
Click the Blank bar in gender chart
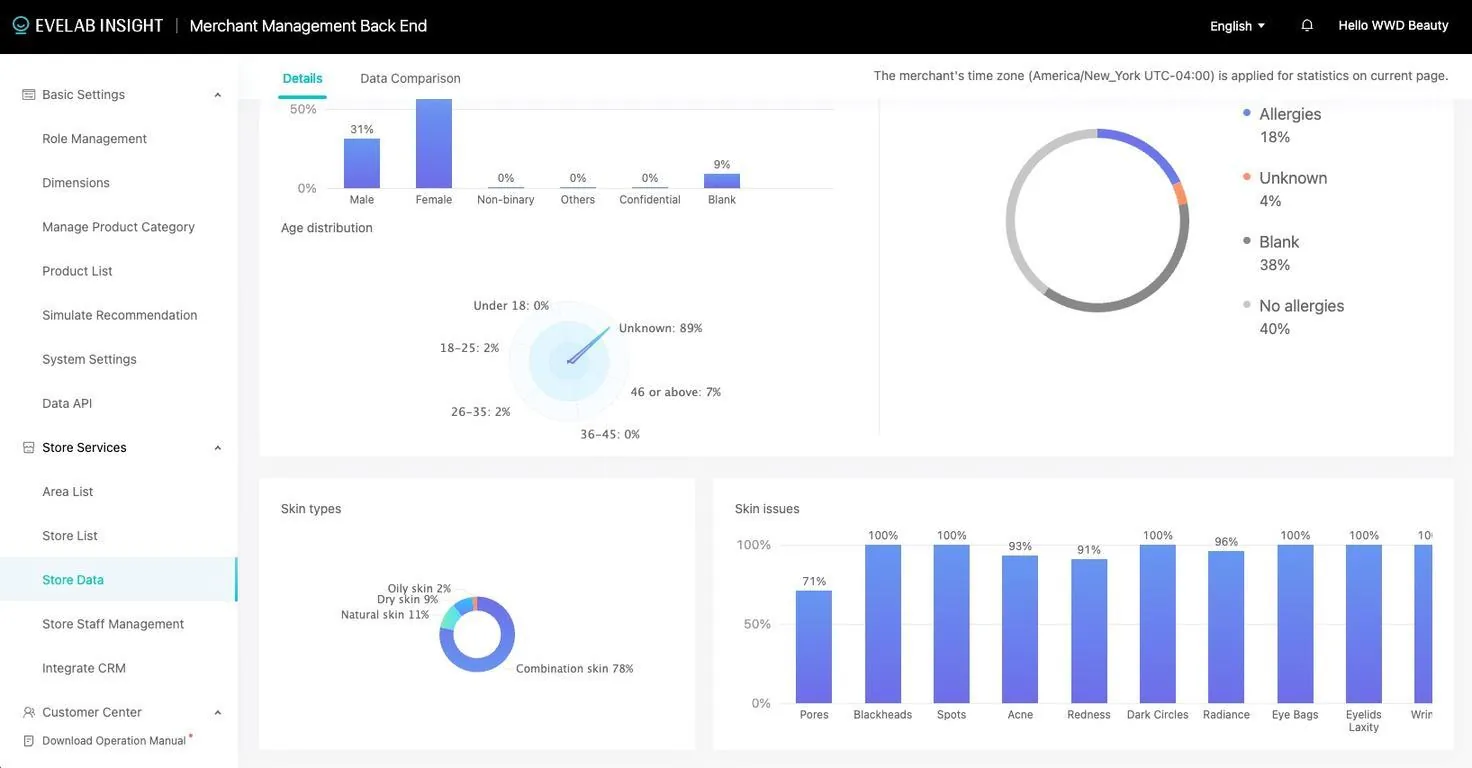(722, 181)
